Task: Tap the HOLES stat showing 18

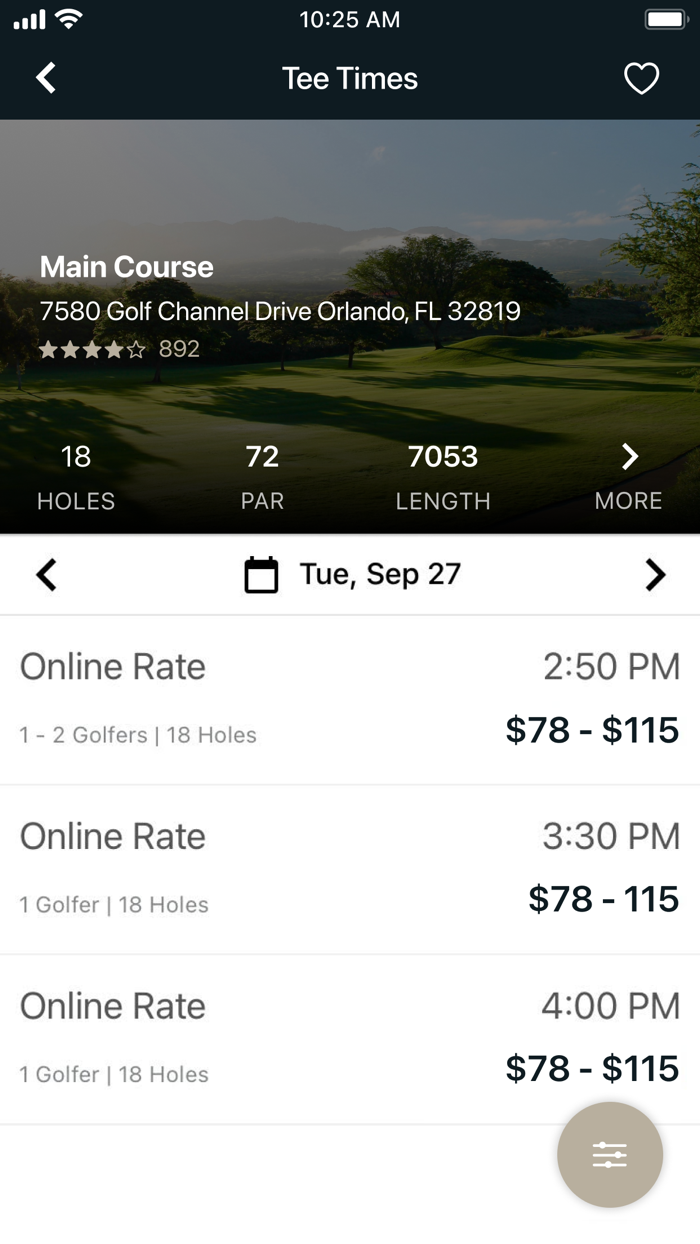Action: 75,475
